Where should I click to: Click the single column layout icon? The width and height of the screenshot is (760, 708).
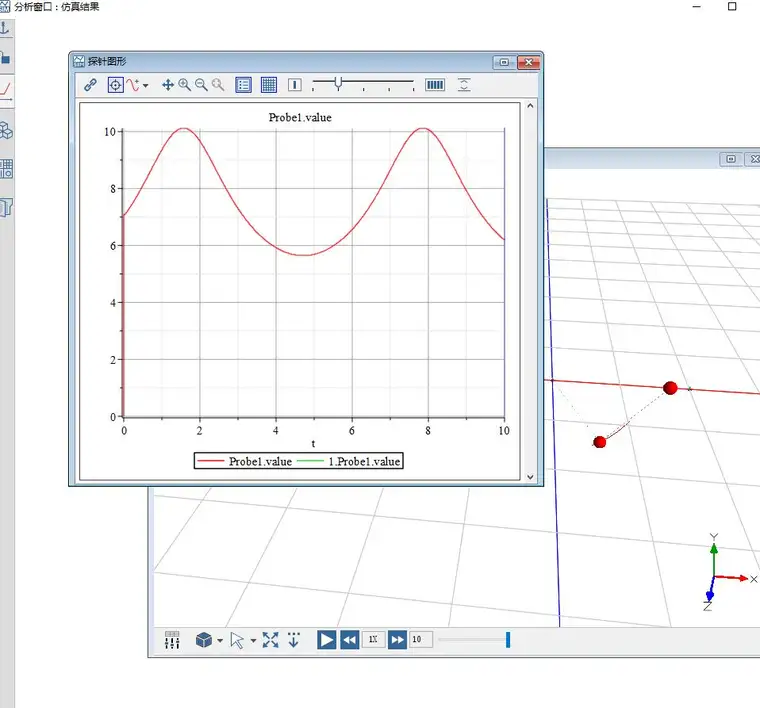pos(295,85)
